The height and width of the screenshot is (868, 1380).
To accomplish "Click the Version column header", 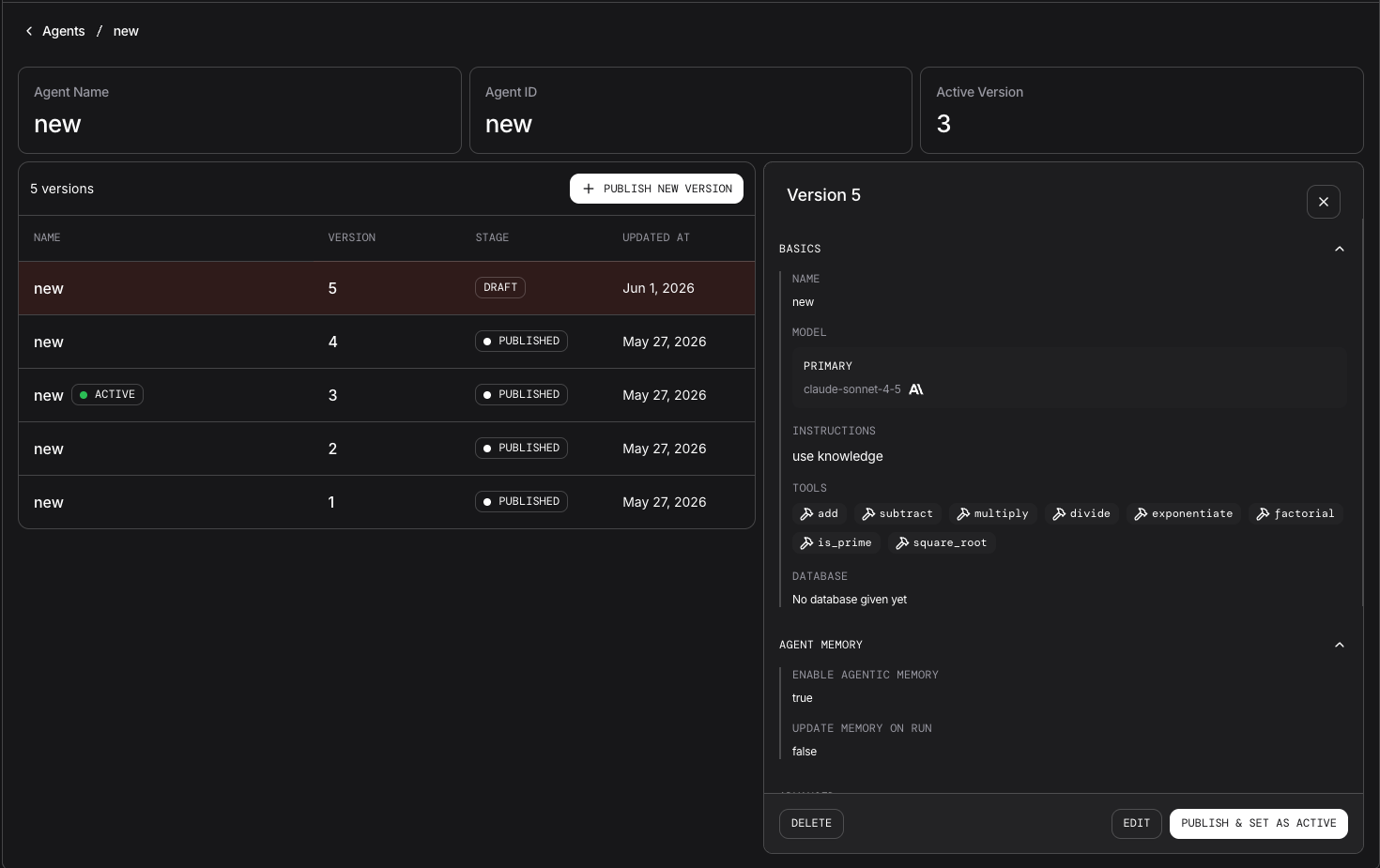I will [352, 237].
